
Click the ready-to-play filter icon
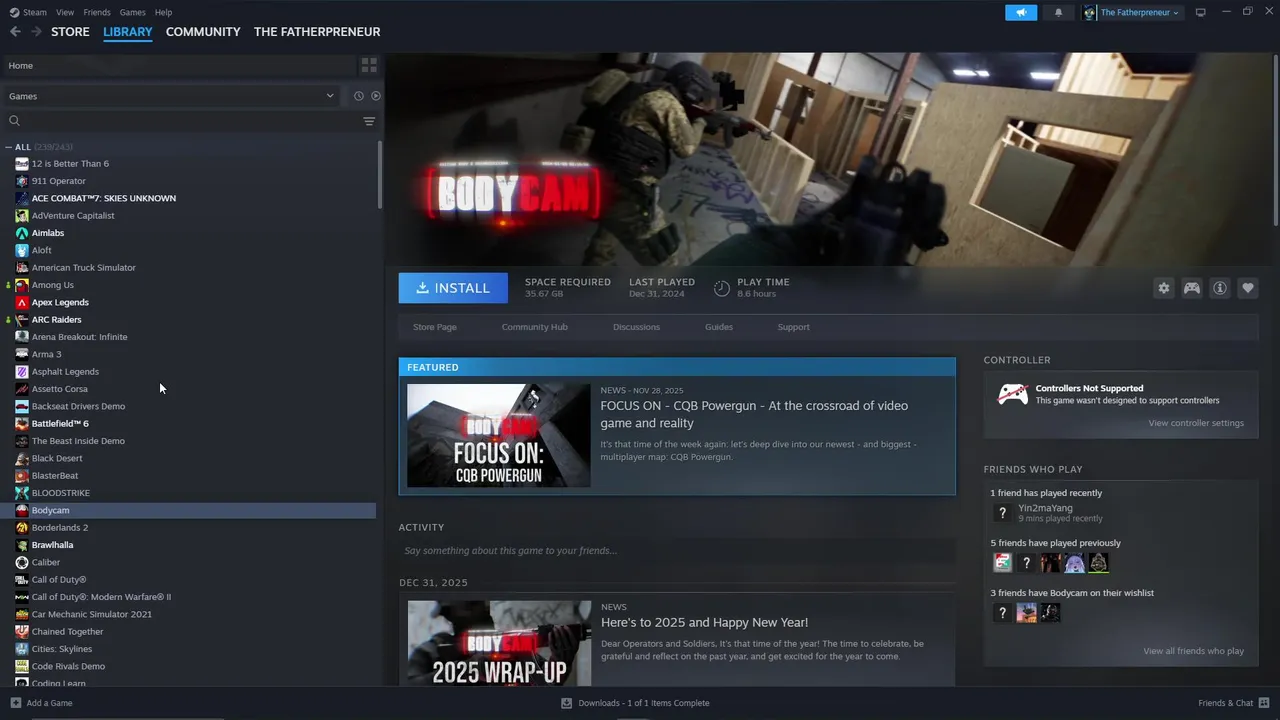[x=376, y=96]
